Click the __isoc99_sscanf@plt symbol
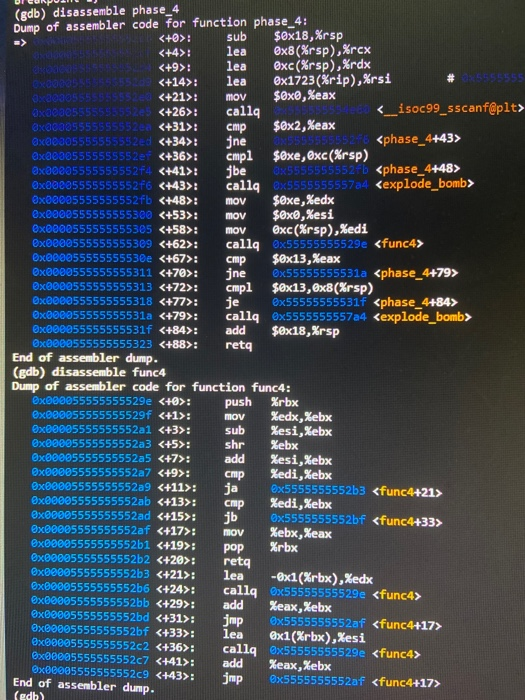 coord(450,108)
